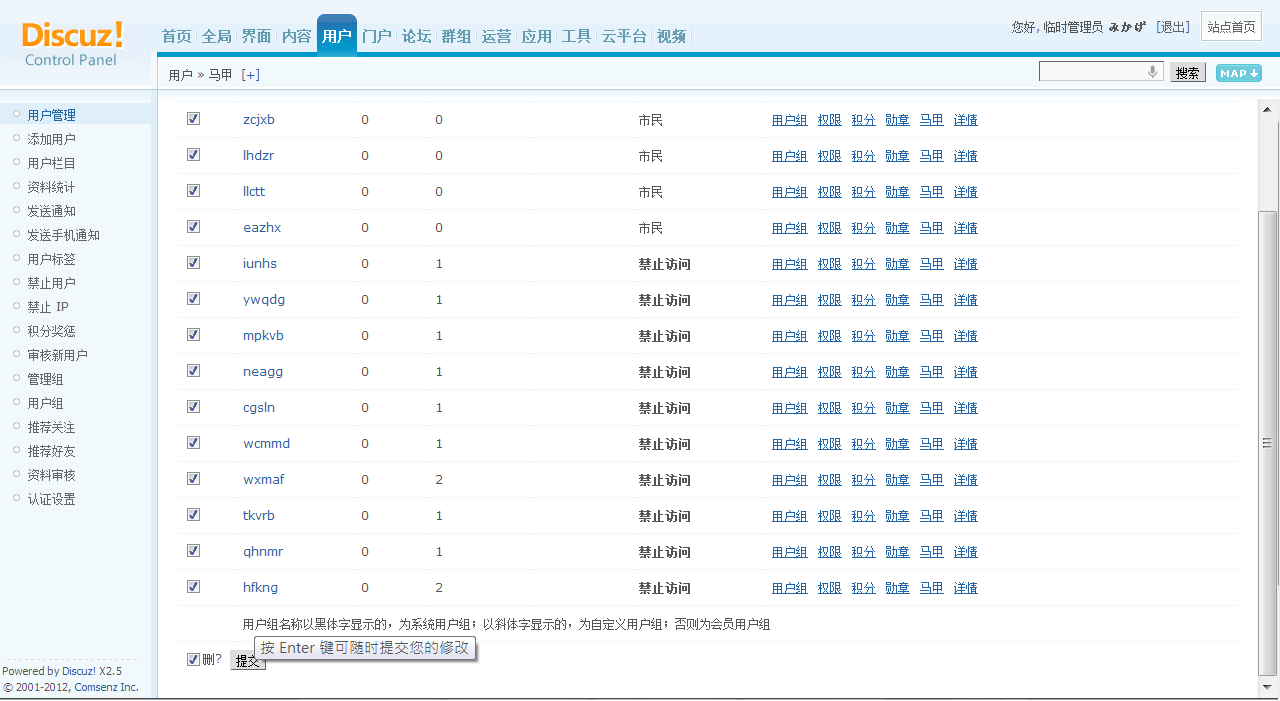
Task: Open 审核新用户 from the sidebar
Action: [58, 355]
